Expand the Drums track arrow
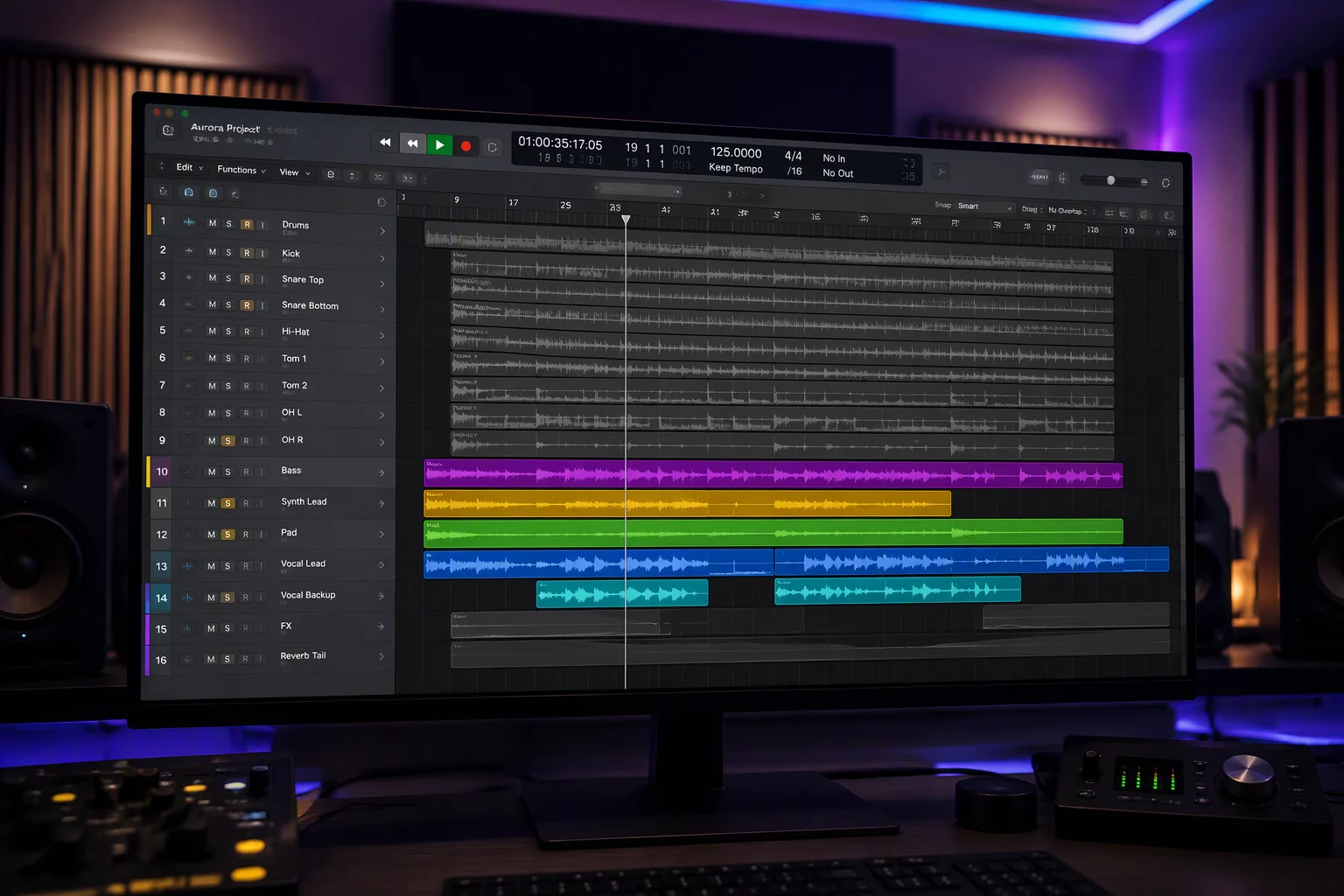 (382, 231)
